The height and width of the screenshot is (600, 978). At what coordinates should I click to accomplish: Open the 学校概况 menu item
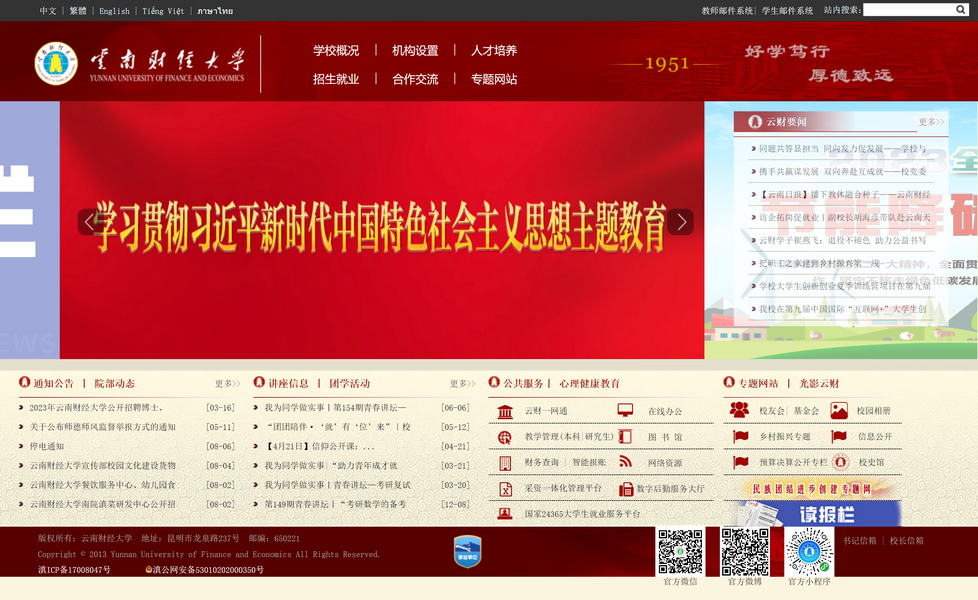[x=336, y=50]
